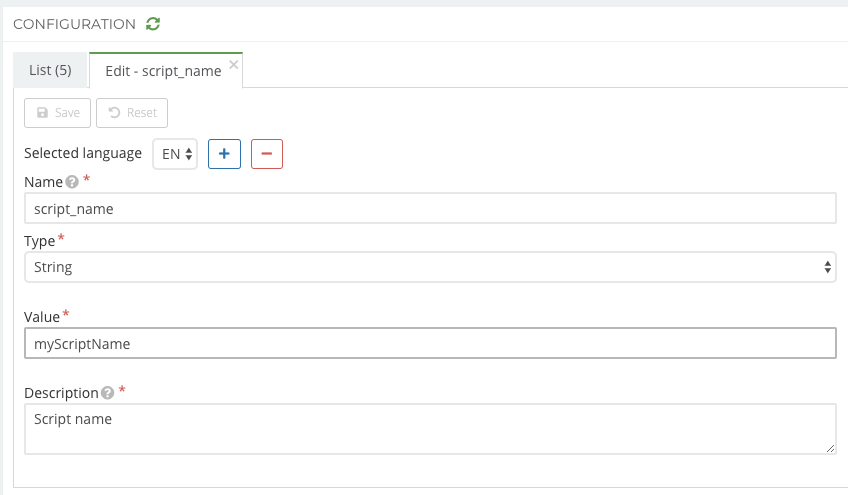The height and width of the screenshot is (495, 848).
Task: Grab the Description textarea resize handle
Action: [x=829, y=448]
